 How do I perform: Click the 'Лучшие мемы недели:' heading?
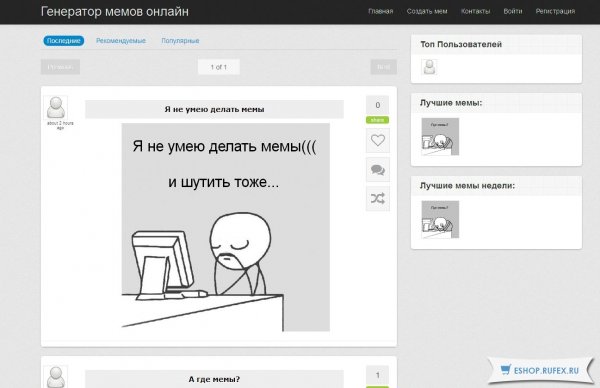(x=467, y=186)
